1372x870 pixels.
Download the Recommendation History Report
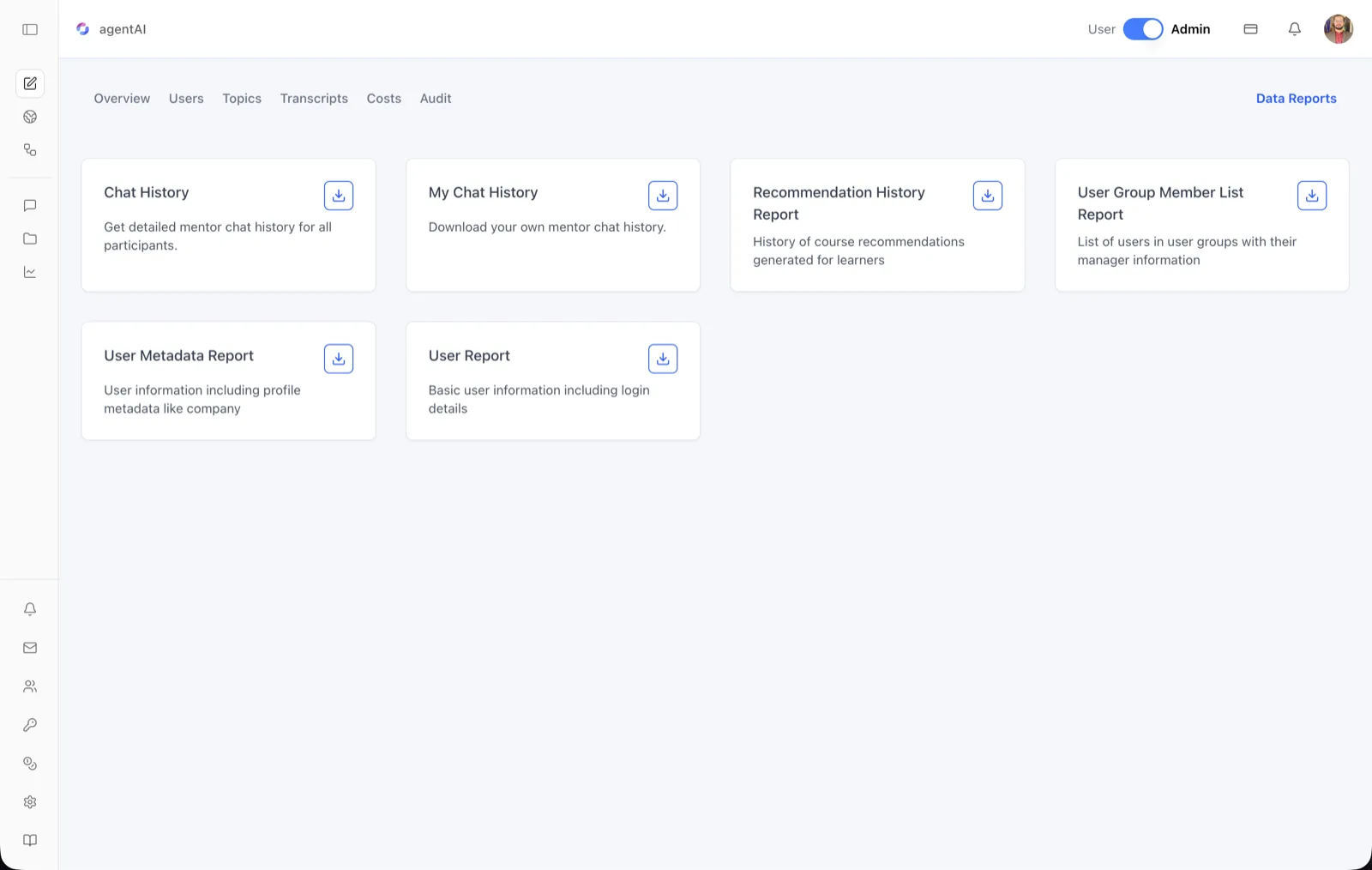point(988,196)
